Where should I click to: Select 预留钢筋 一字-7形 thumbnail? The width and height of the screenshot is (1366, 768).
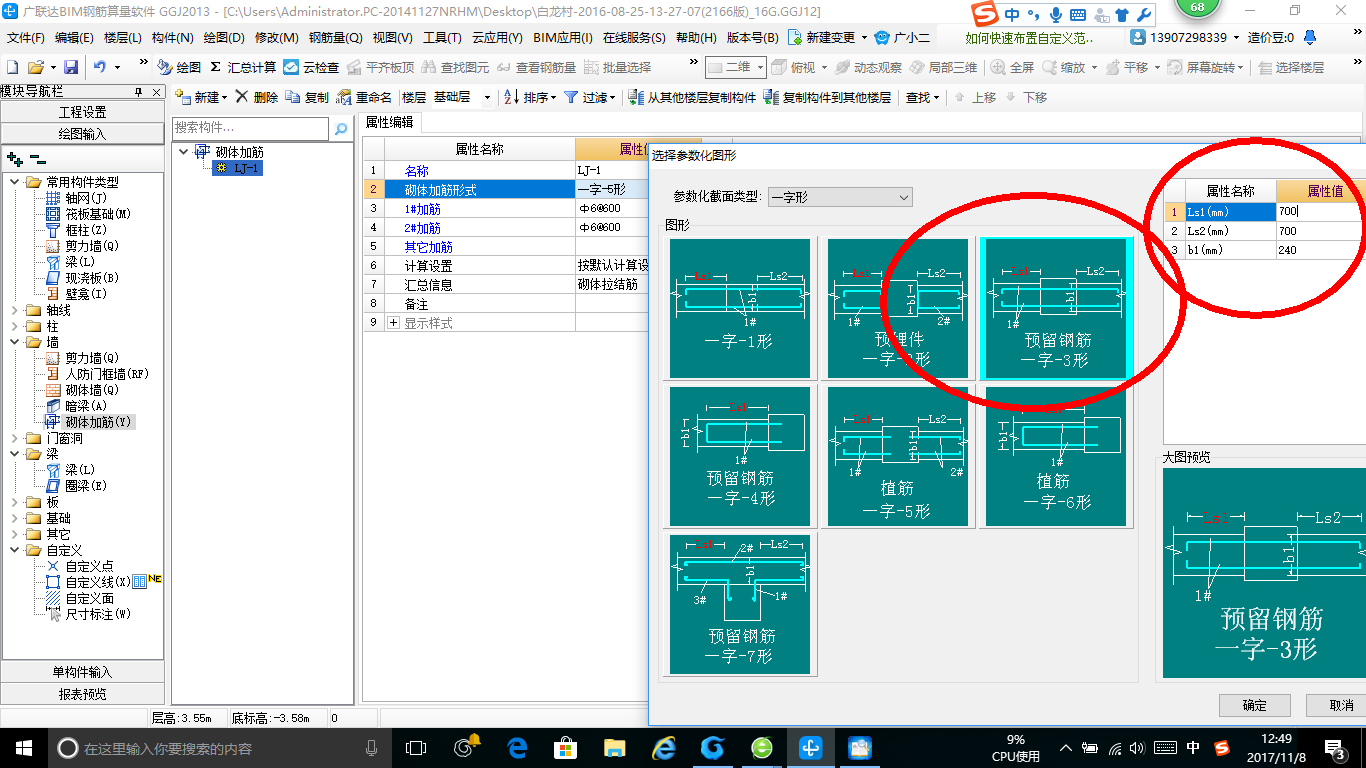[739, 603]
